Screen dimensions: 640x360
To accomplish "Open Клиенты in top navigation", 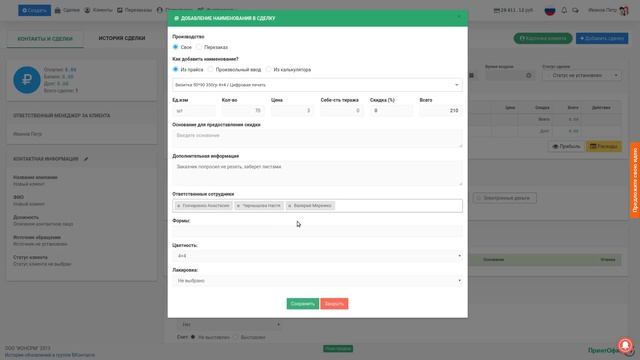I will point(98,10).
